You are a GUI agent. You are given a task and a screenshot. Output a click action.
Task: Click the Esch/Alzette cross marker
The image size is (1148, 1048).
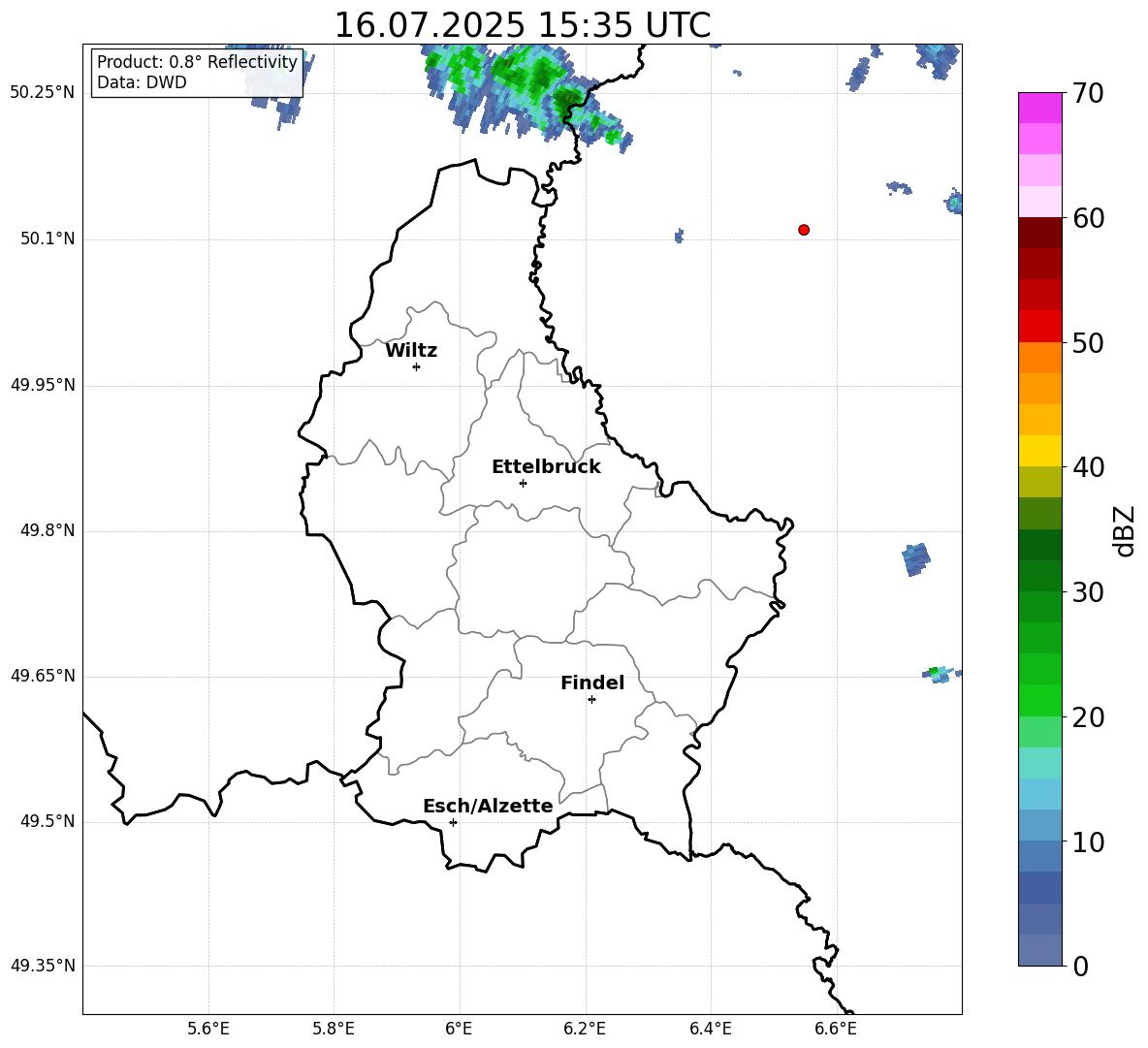pyautogui.click(x=453, y=822)
